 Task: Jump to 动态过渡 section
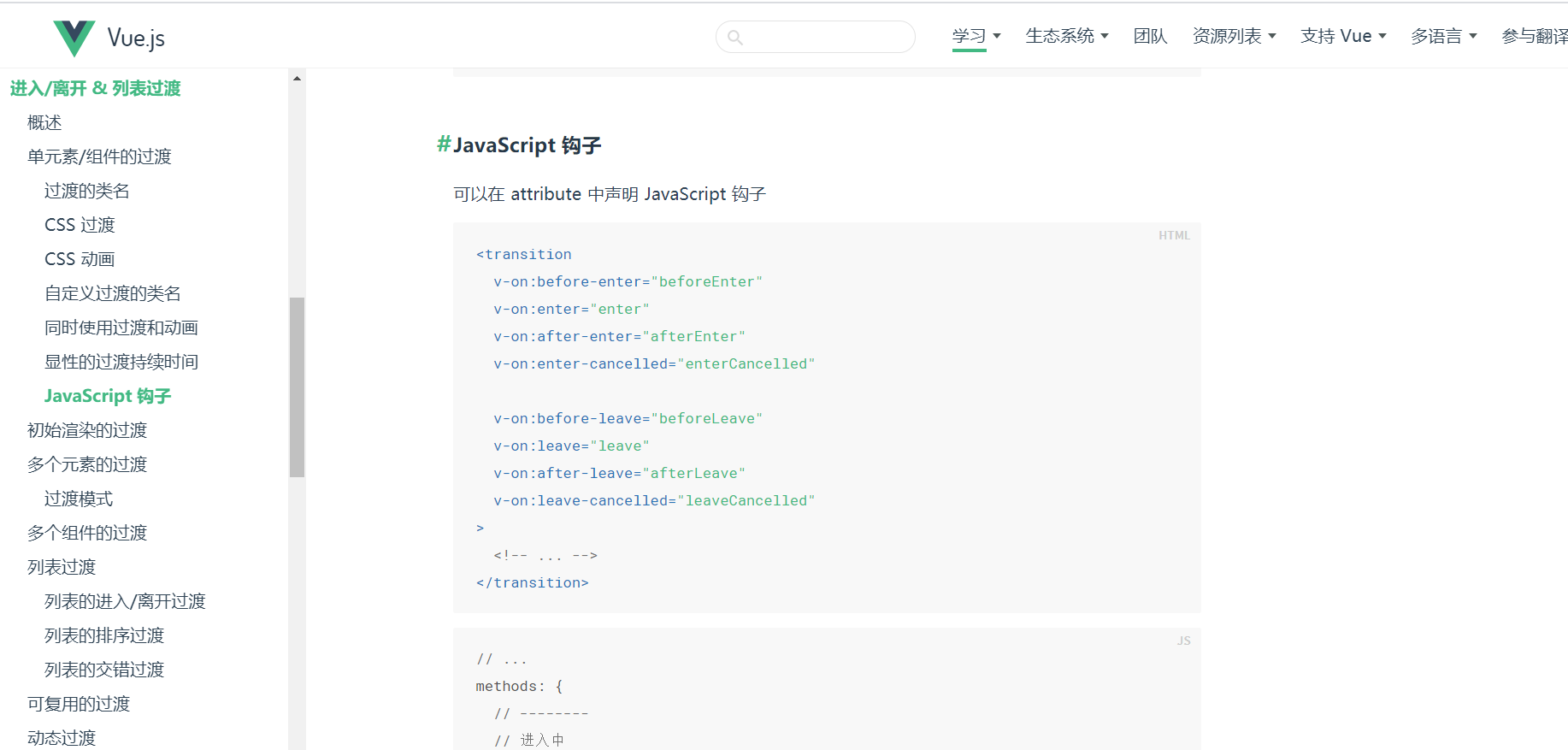click(61, 738)
